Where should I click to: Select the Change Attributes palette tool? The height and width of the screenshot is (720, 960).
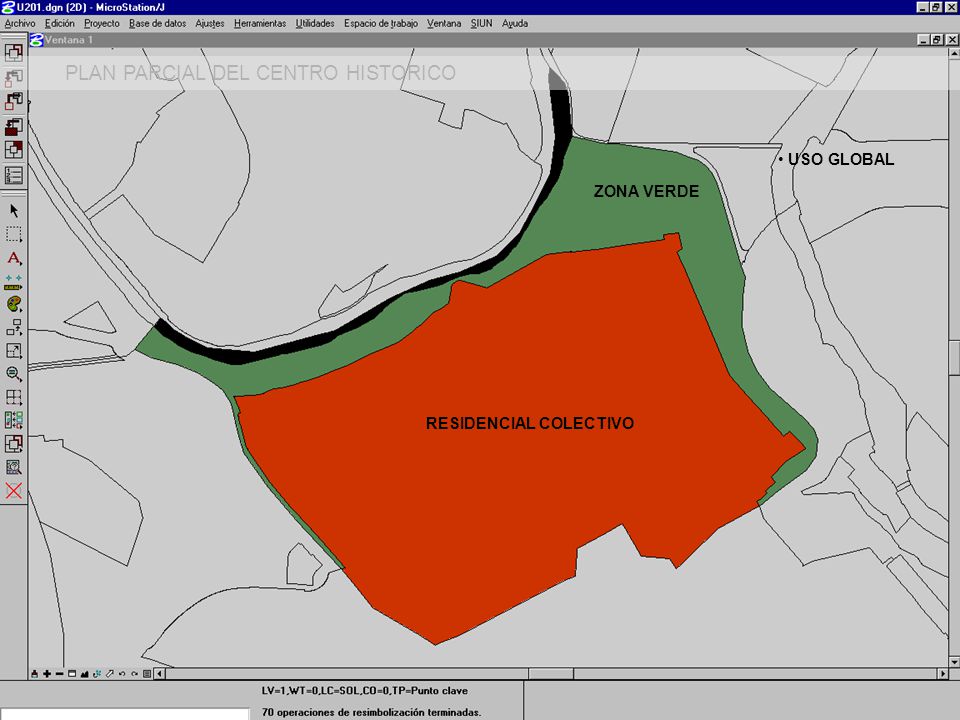coord(13,304)
